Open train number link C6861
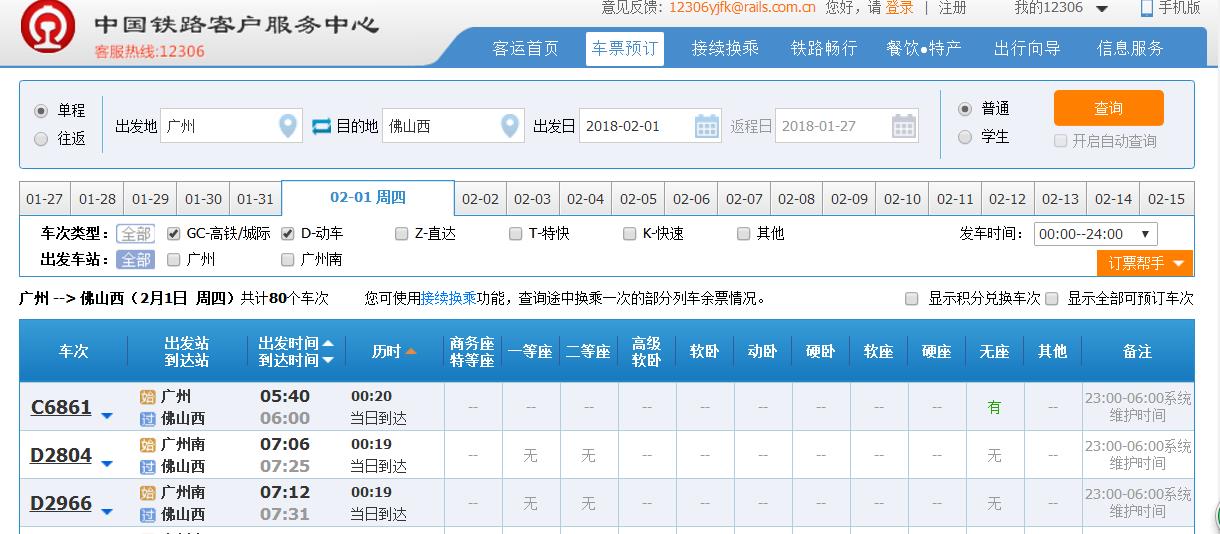This screenshot has width=1220, height=534. point(61,407)
